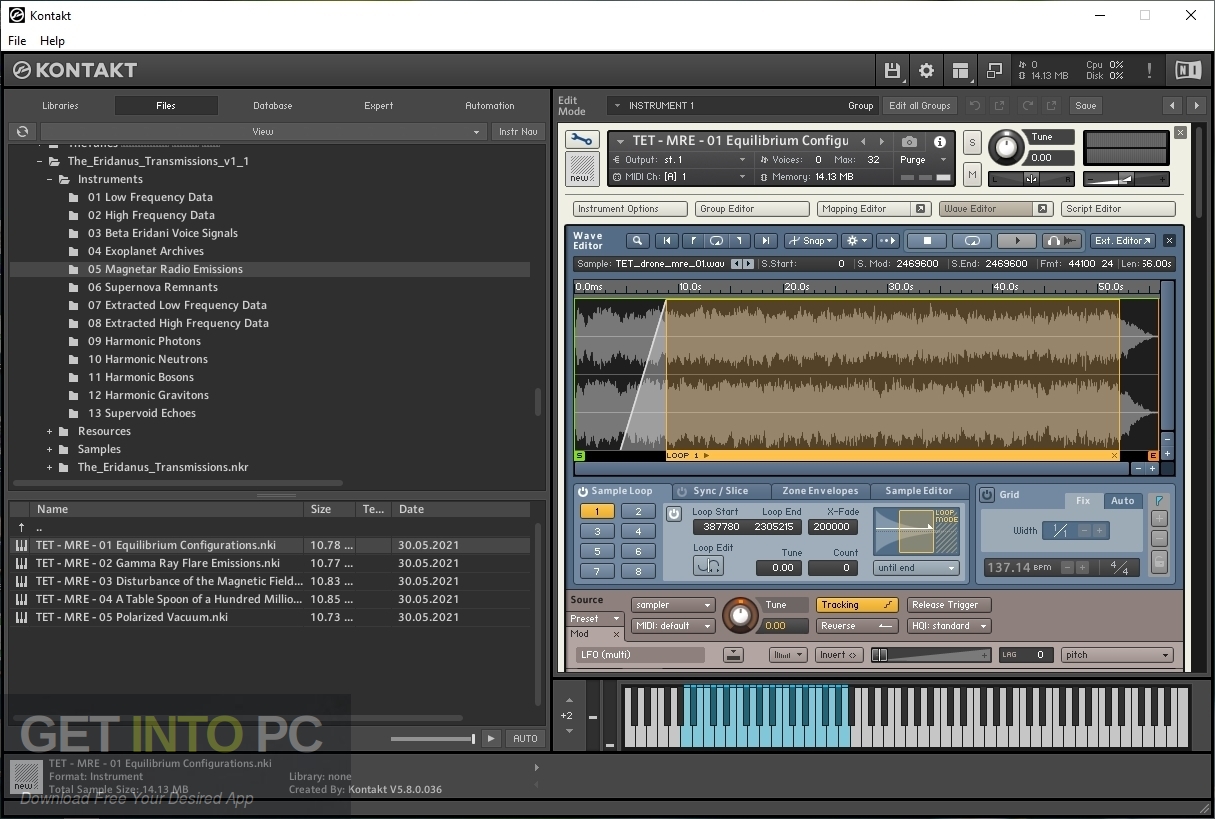Jump to sample end in Wave Editor
1215x819 pixels.
tap(765, 240)
